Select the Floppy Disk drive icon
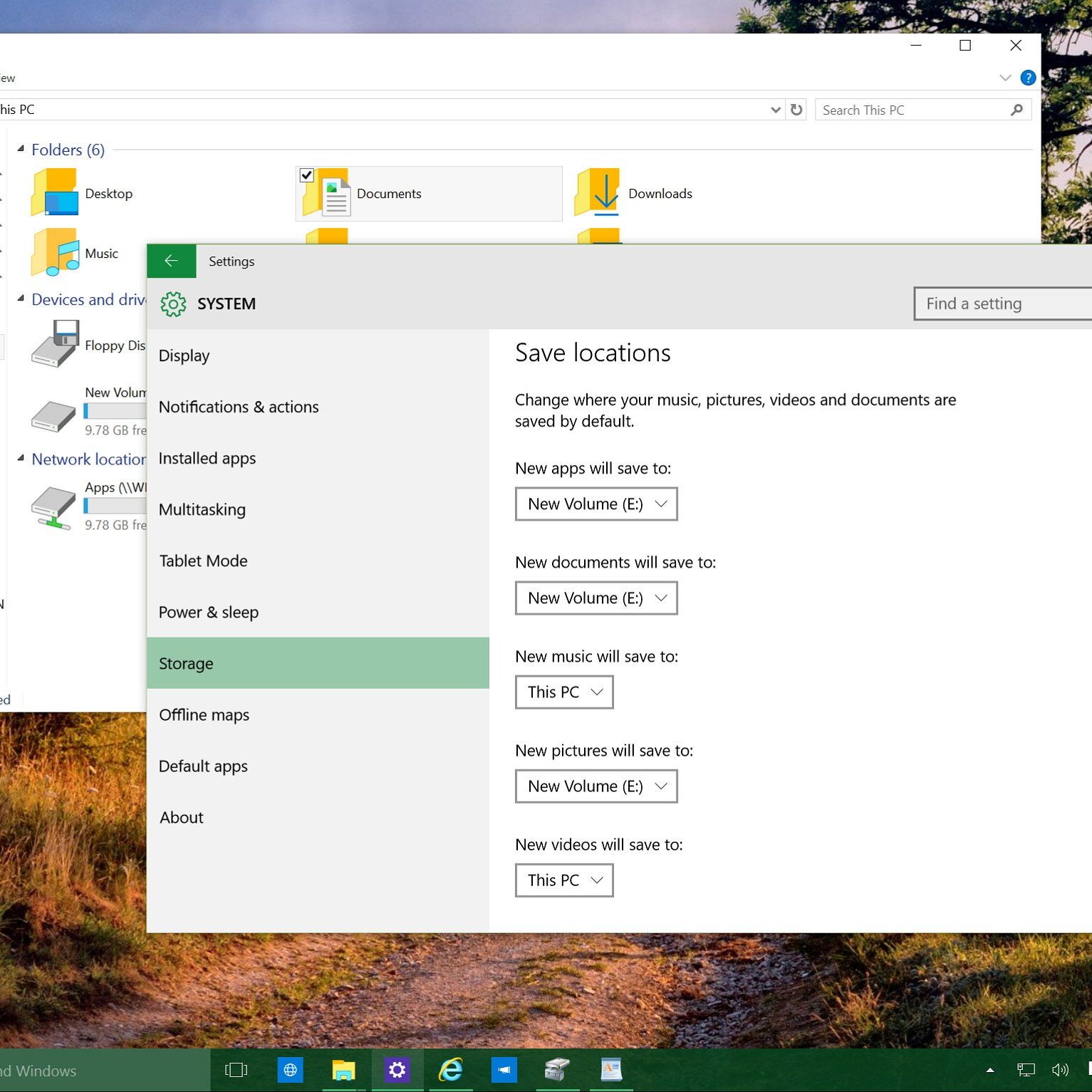Screen dimensions: 1092x1092 (55, 344)
